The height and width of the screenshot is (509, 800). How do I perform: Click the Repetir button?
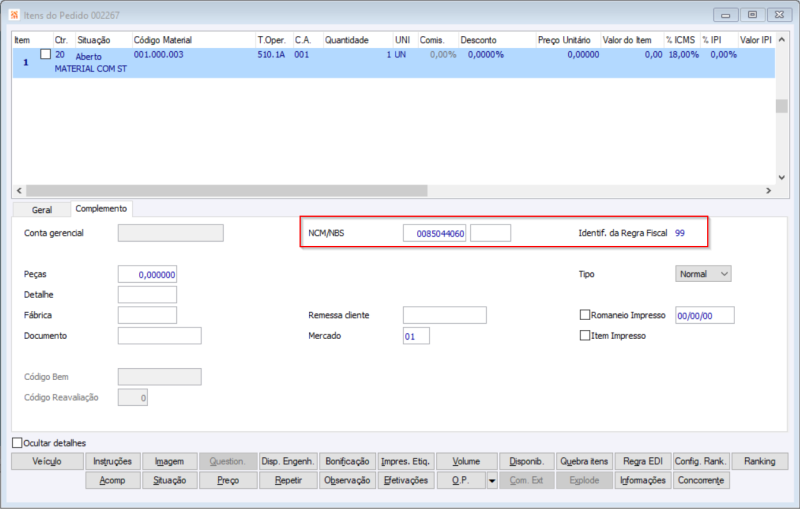tap(288, 480)
